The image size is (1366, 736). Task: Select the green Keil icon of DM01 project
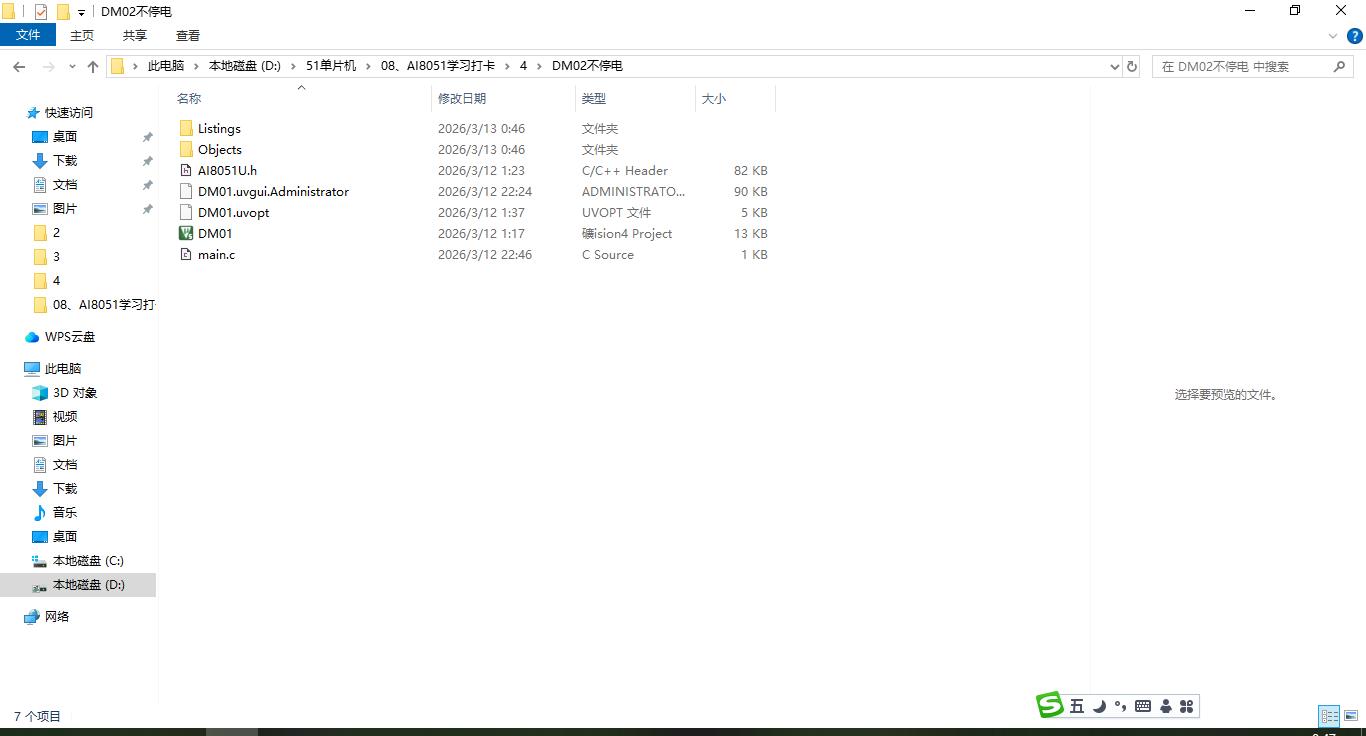click(x=186, y=233)
